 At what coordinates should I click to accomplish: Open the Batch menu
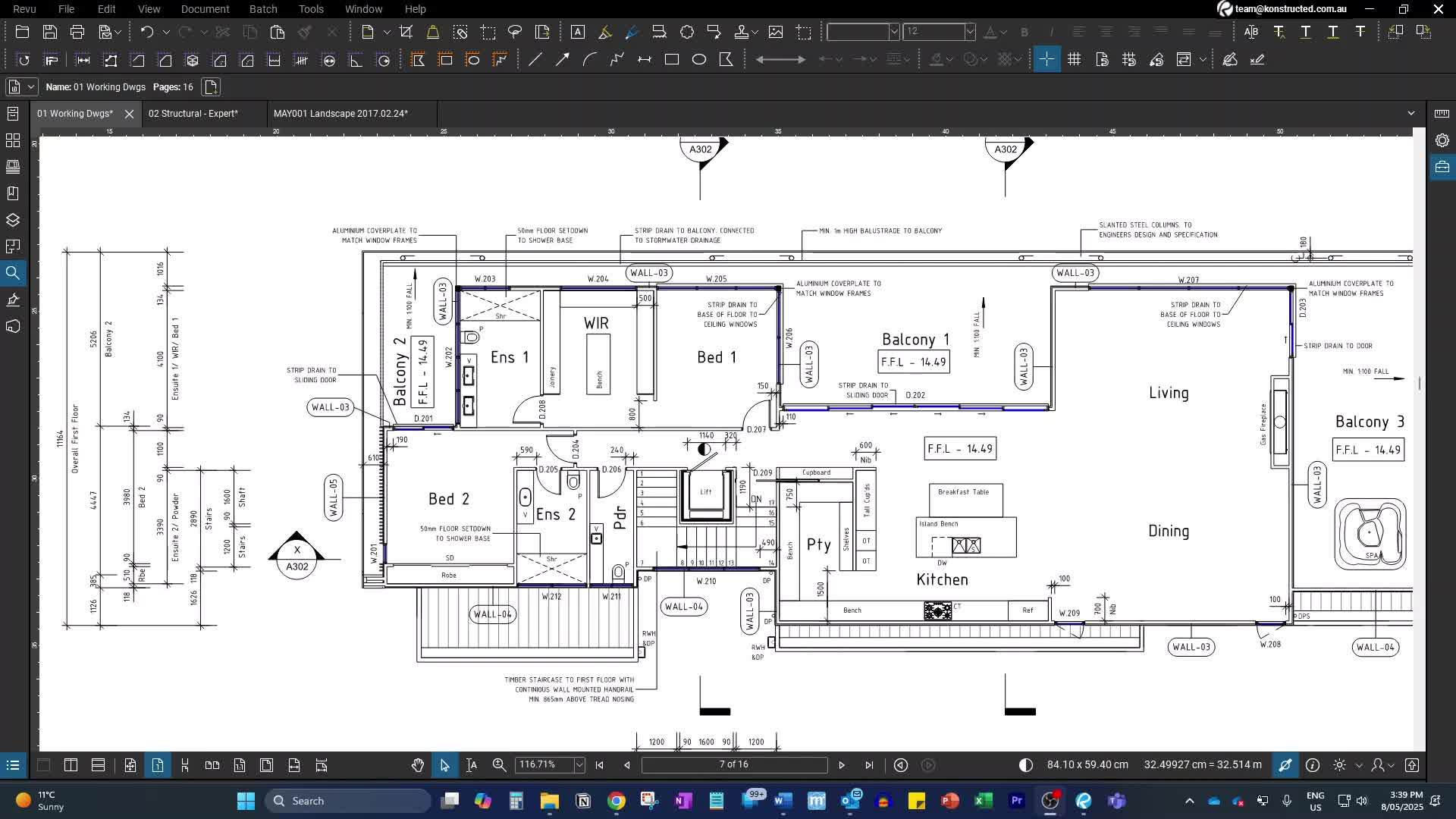tap(263, 9)
